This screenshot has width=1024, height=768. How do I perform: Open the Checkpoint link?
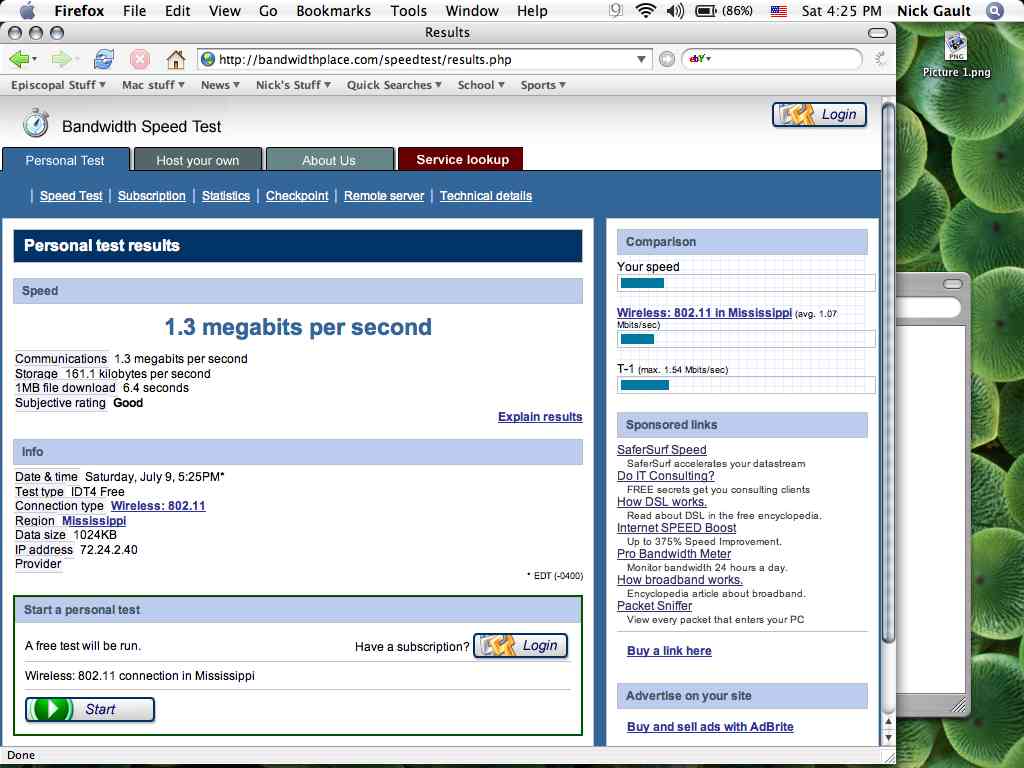(x=297, y=196)
